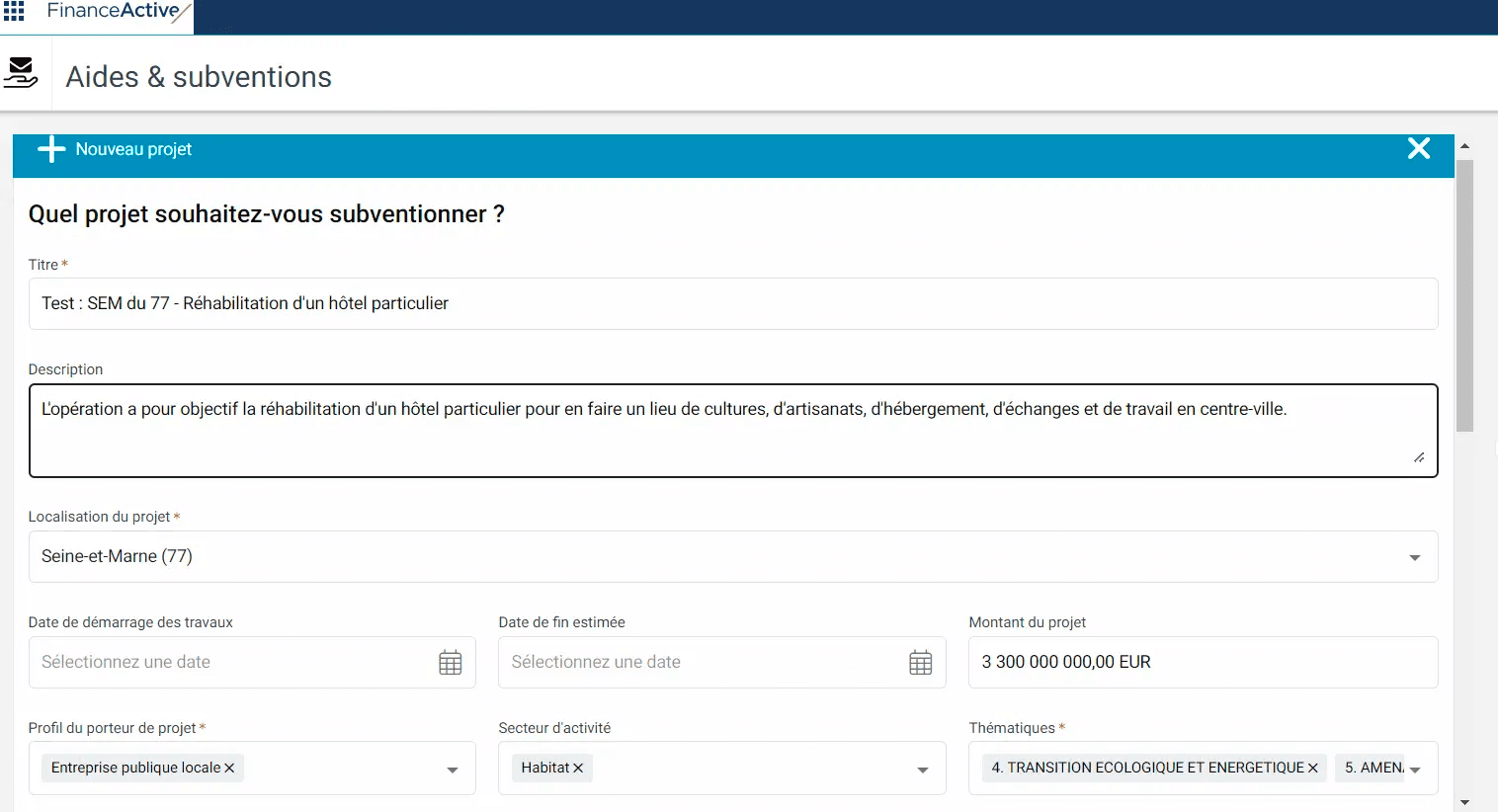Click the plus icon beside Nouveau projet
Image resolution: width=1498 pixels, height=812 pixels.
[x=51, y=149]
